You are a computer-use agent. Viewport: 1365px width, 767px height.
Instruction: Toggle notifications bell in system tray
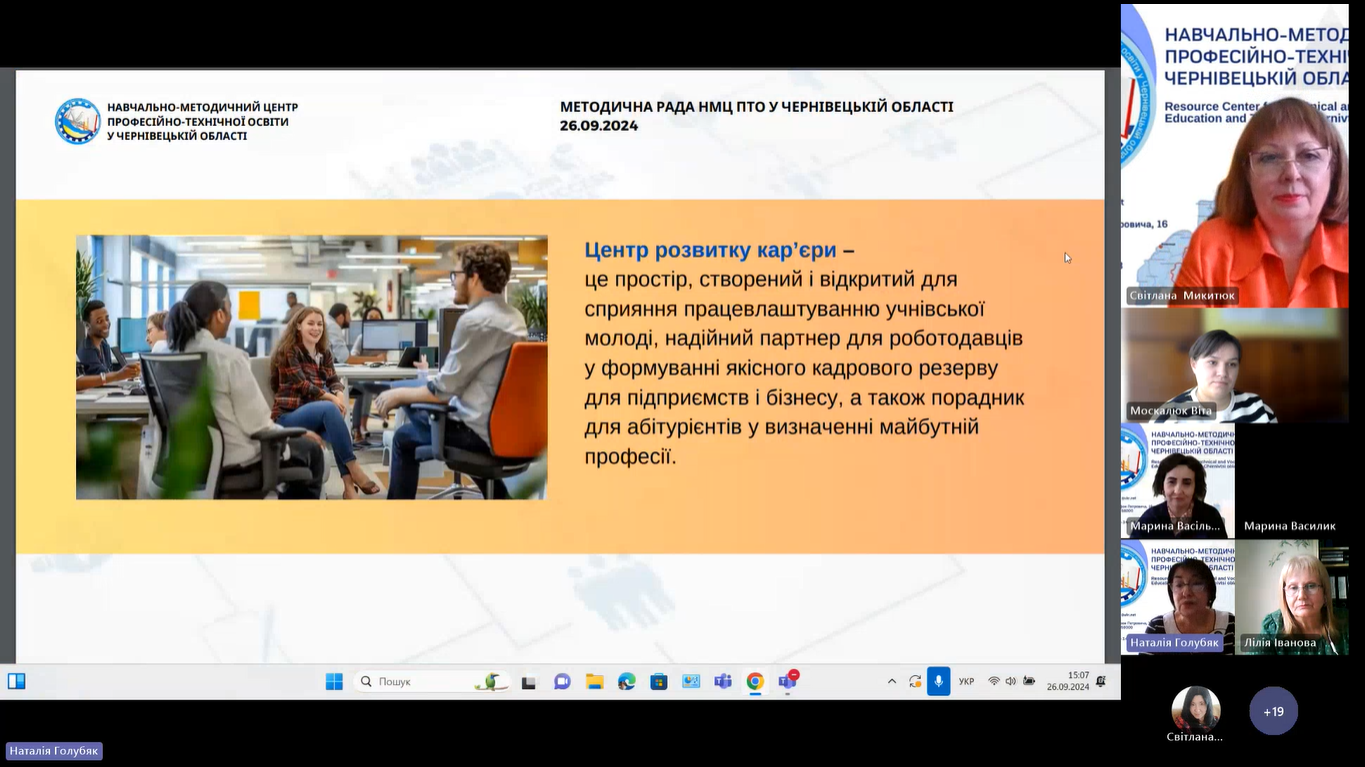pos(1101,681)
